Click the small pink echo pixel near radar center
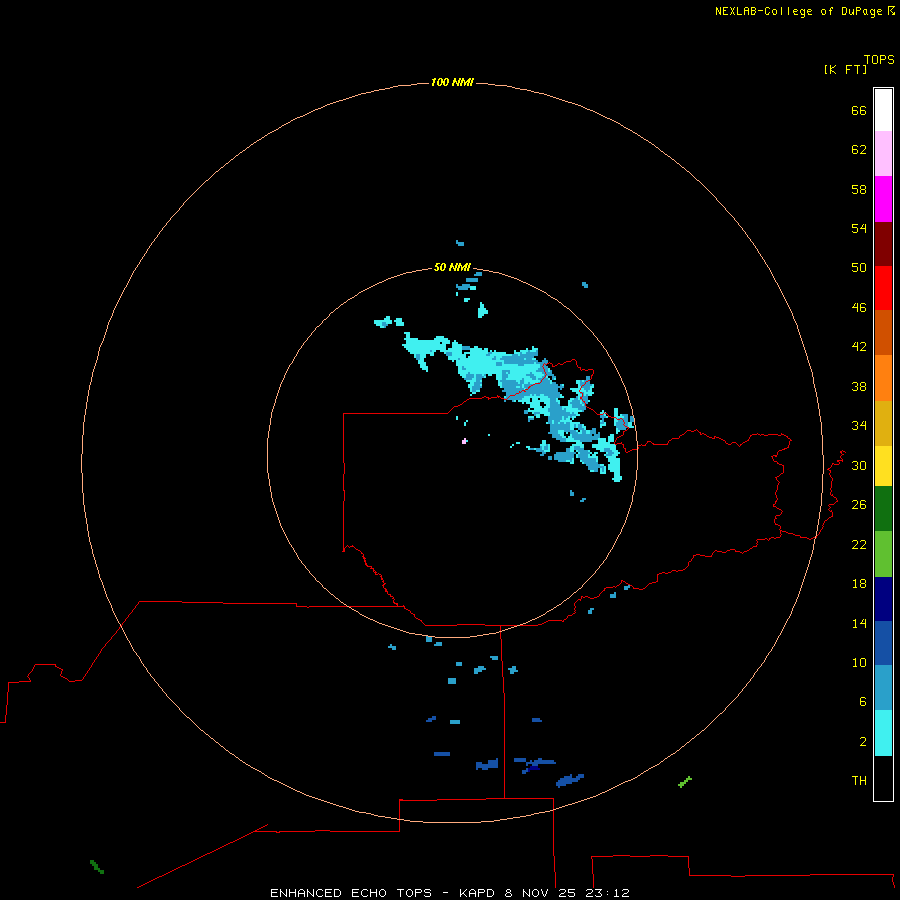This screenshot has width=900, height=900. coord(464,441)
